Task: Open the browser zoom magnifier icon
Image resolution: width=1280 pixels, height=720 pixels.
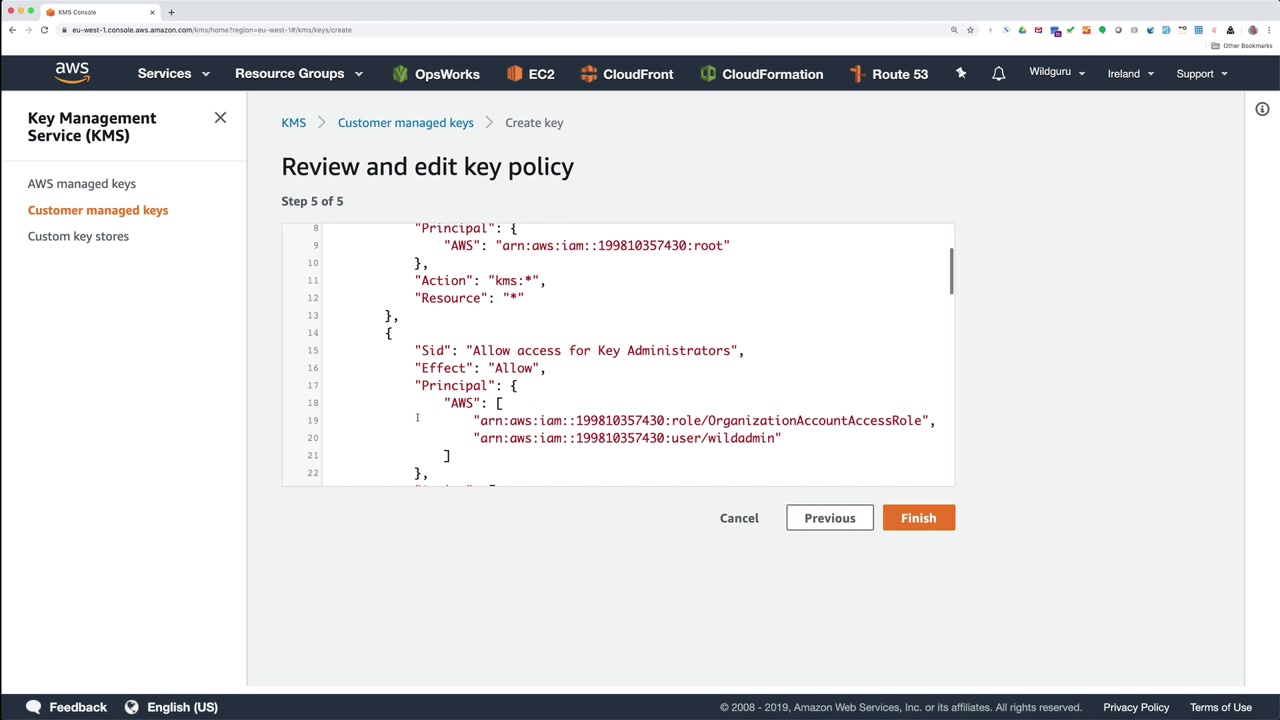Action: (x=954, y=30)
